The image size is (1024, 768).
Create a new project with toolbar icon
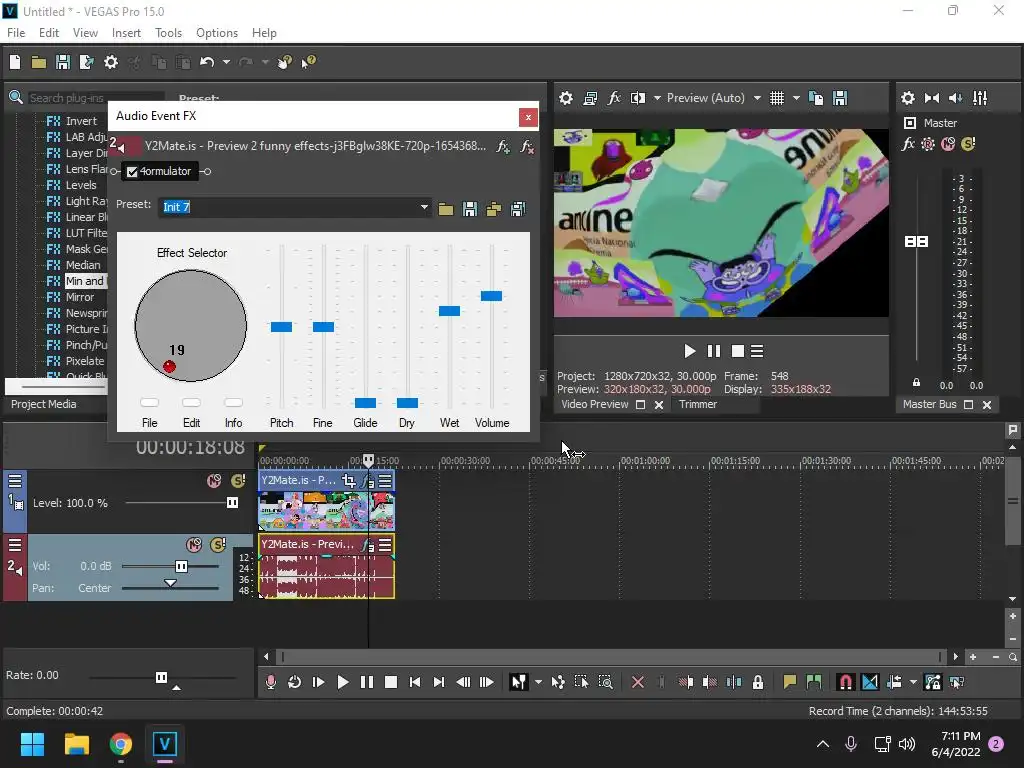[x=15, y=62]
